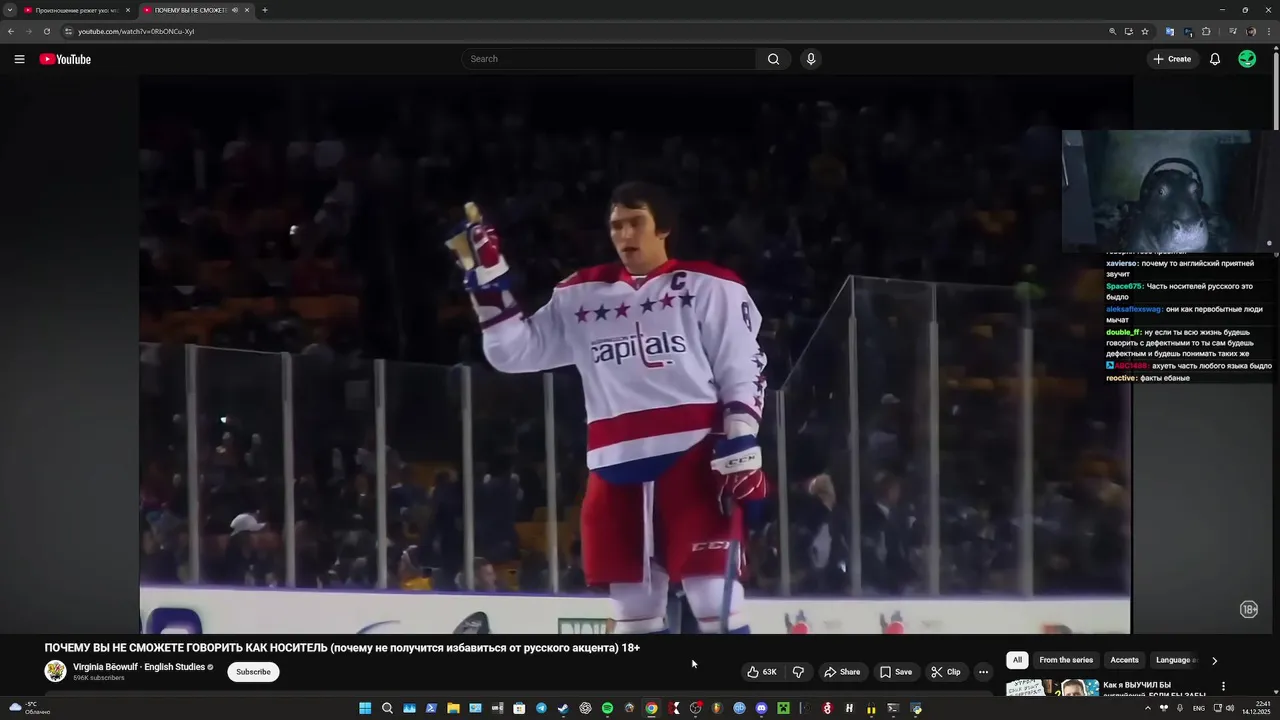The width and height of the screenshot is (1280, 720).
Task: Open the Chrome profile avatar
Action: (1251, 31)
